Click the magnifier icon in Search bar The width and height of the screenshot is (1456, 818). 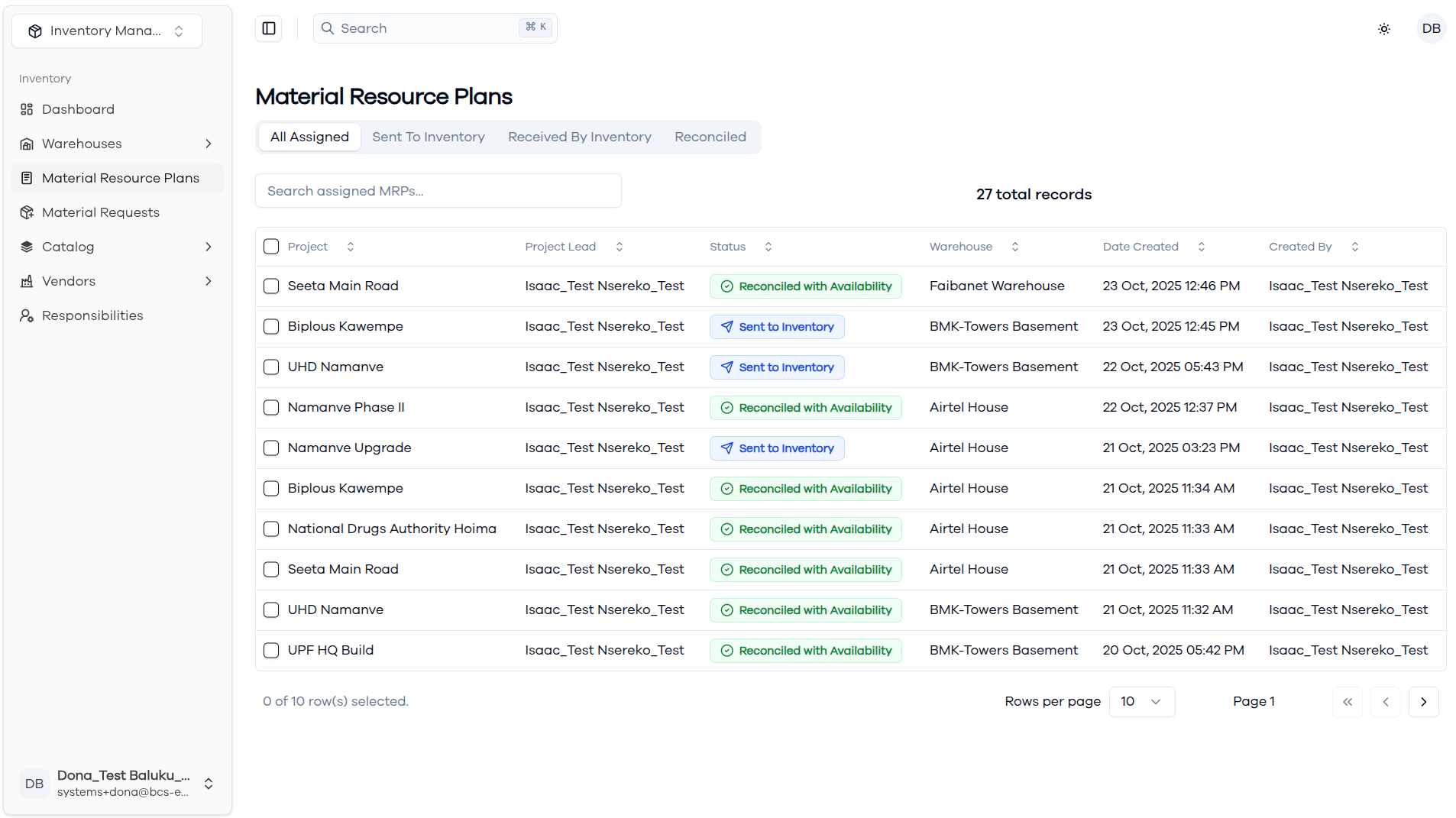coord(328,28)
